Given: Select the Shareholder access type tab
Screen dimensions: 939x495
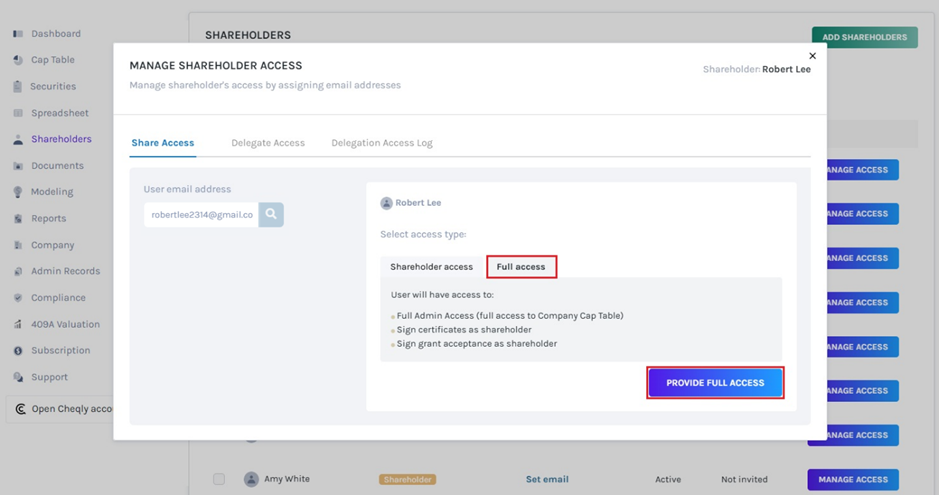Looking at the screenshot, I should [x=432, y=267].
